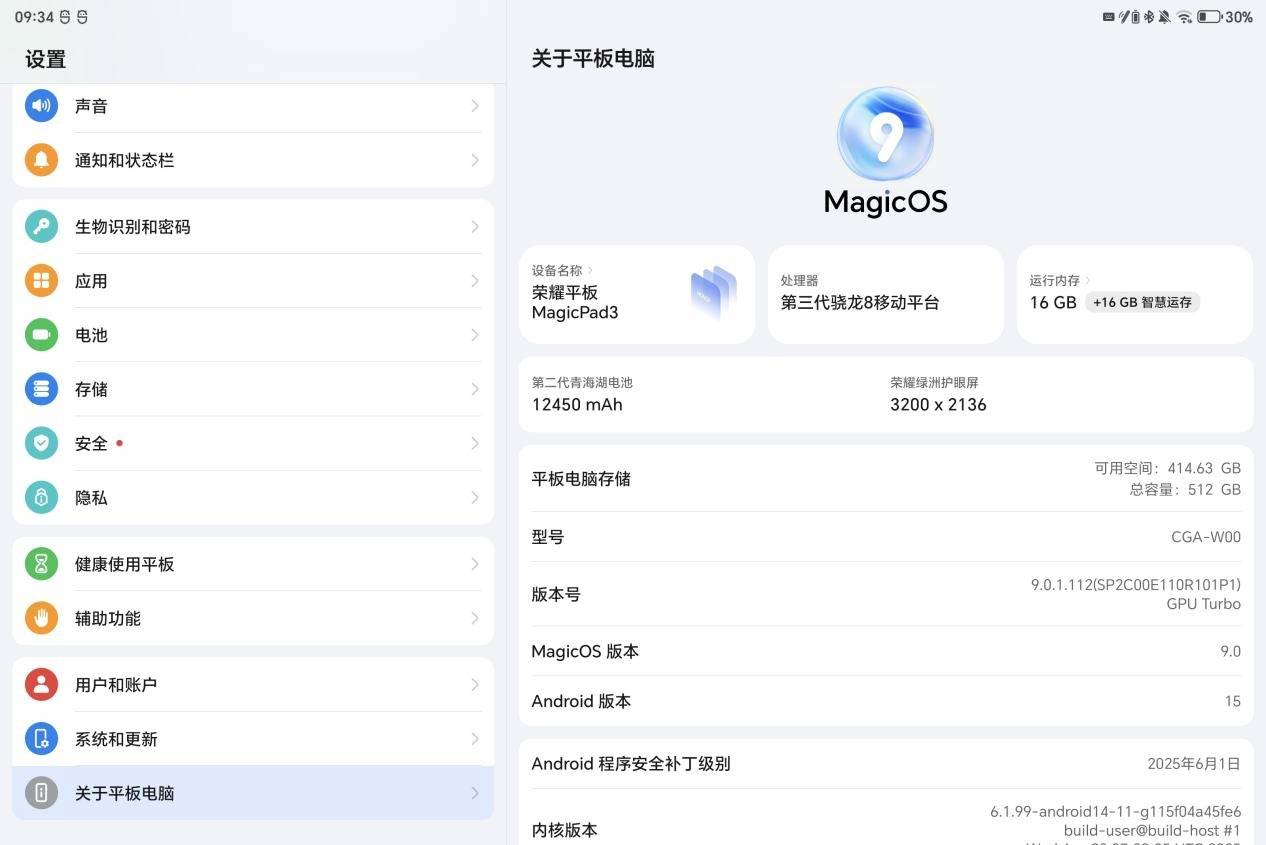Image resolution: width=1266 pixels, height=845 pixels.
Task: Tap the blue 声音 speaker icon
Action: [41, 106]
